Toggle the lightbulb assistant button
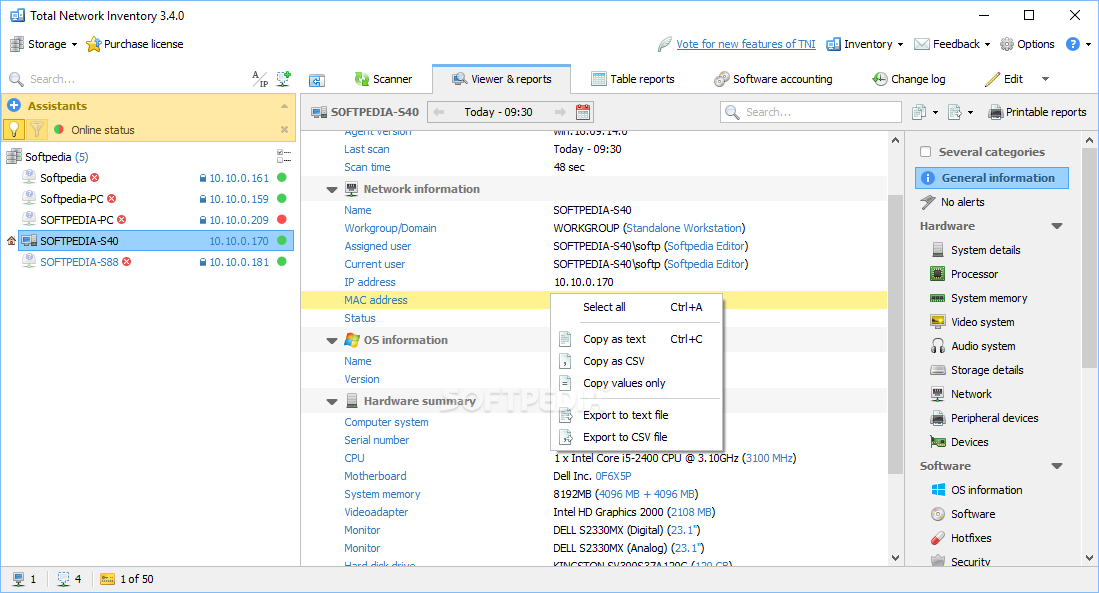The height and width of the screenshot is (593, 1099). (x=14, y=130)
